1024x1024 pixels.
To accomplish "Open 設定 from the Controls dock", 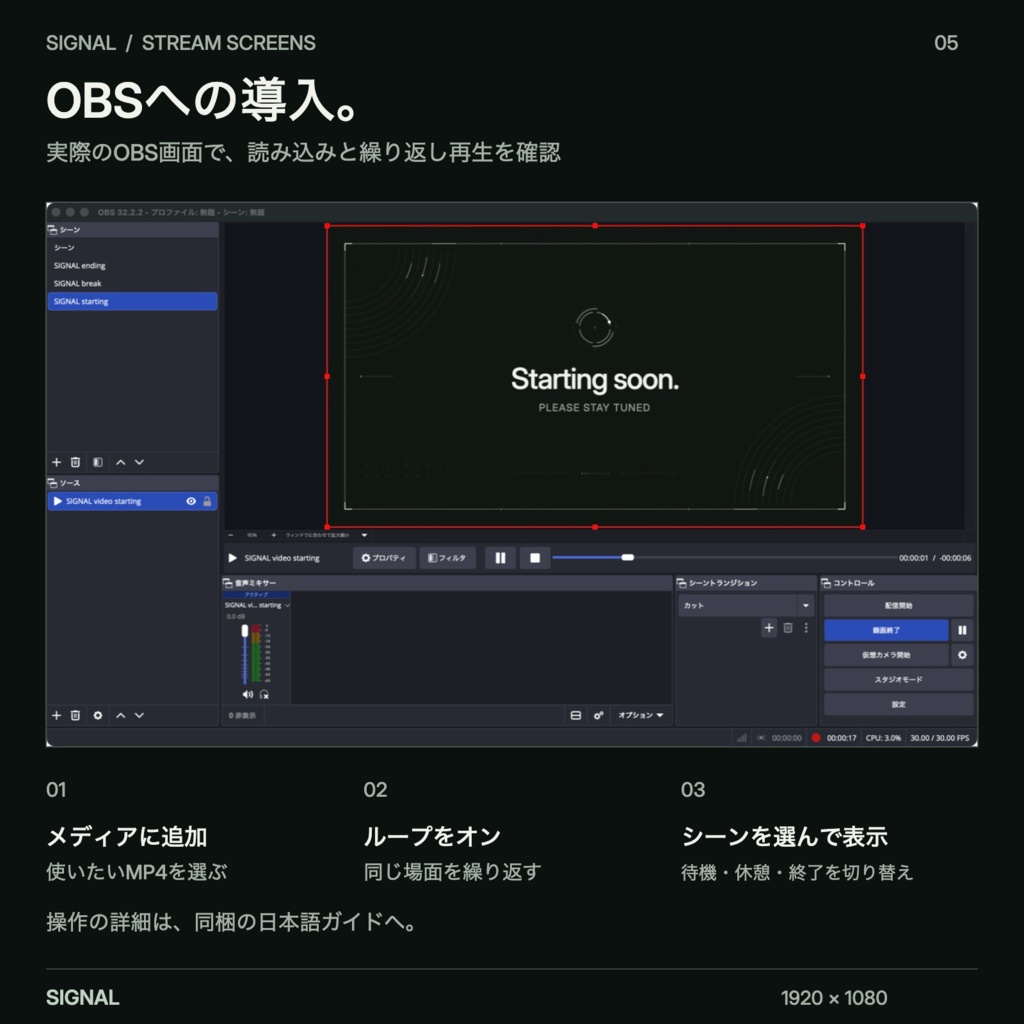I will (x=898, y=705).
